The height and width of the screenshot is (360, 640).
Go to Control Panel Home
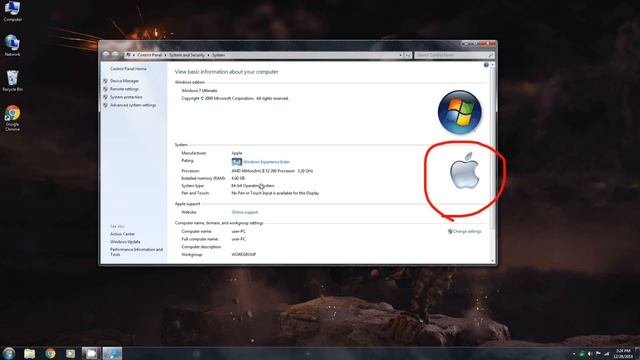click(x=128, y=69)
